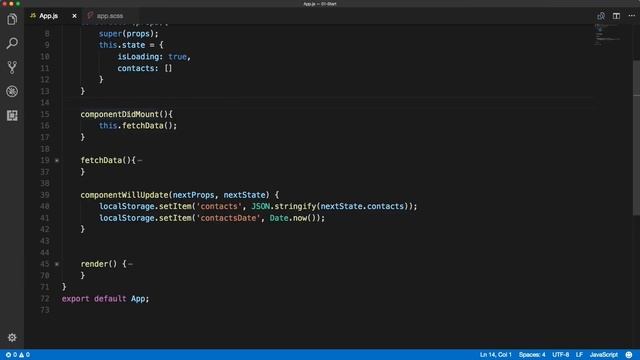The image size is (640, 360).
Task: Click the isLoading property
Action: (138, 57)
